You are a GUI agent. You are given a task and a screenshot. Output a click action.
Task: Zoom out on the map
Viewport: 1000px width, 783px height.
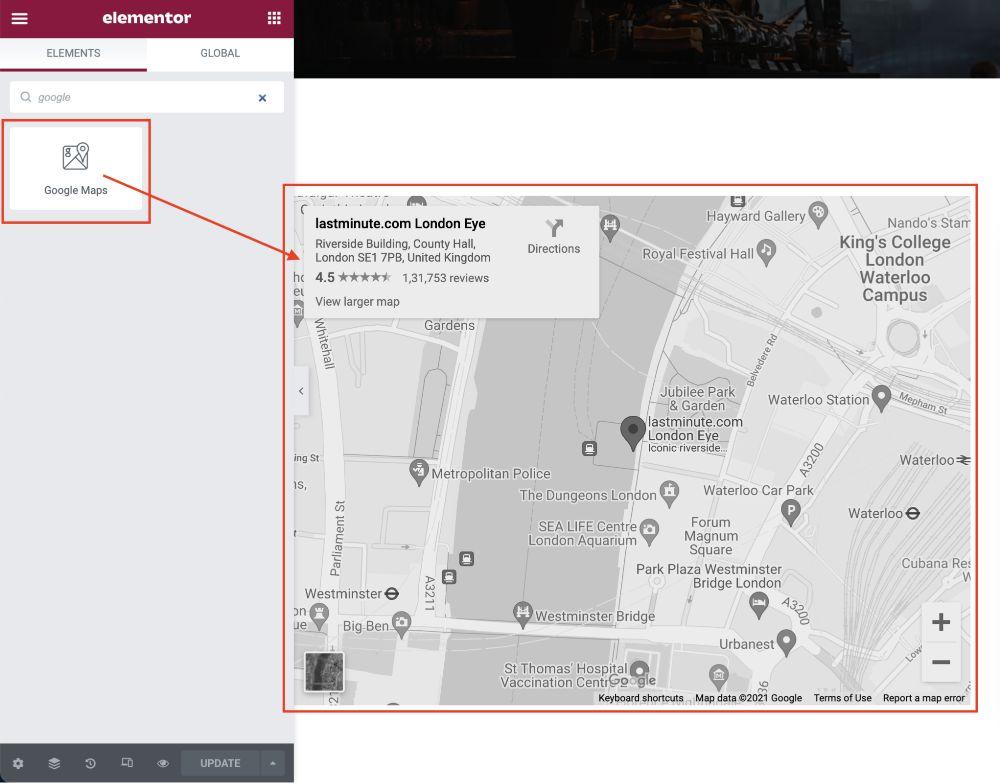(941, 662)
